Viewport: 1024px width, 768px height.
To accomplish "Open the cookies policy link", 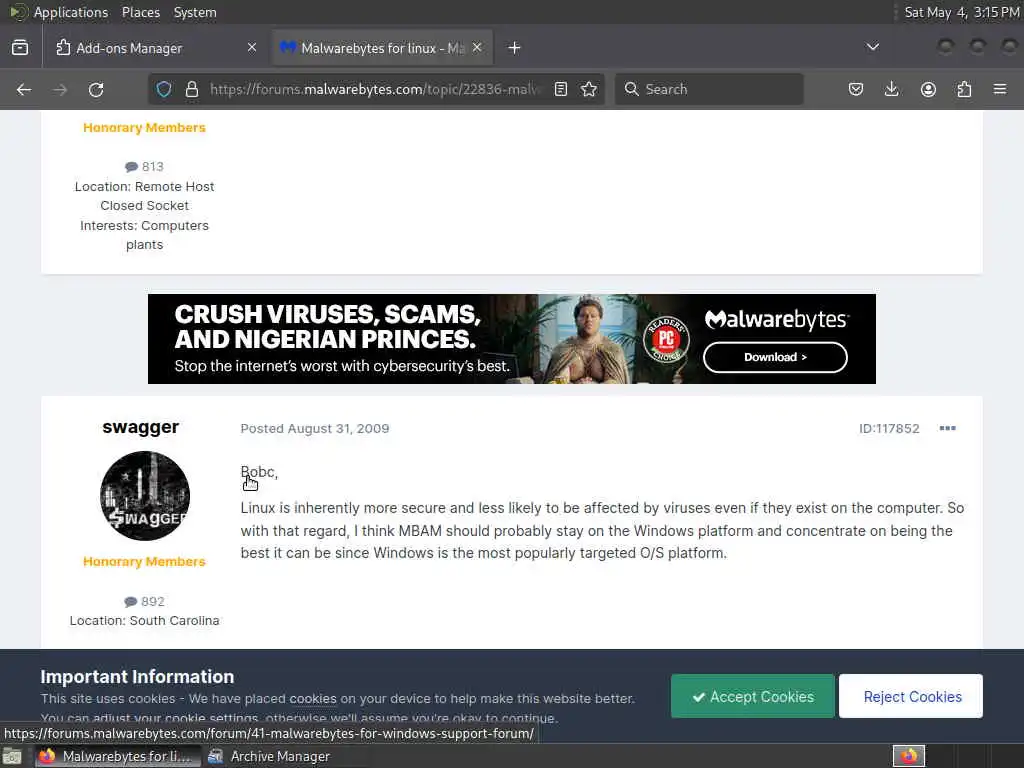I will (313, 699).
